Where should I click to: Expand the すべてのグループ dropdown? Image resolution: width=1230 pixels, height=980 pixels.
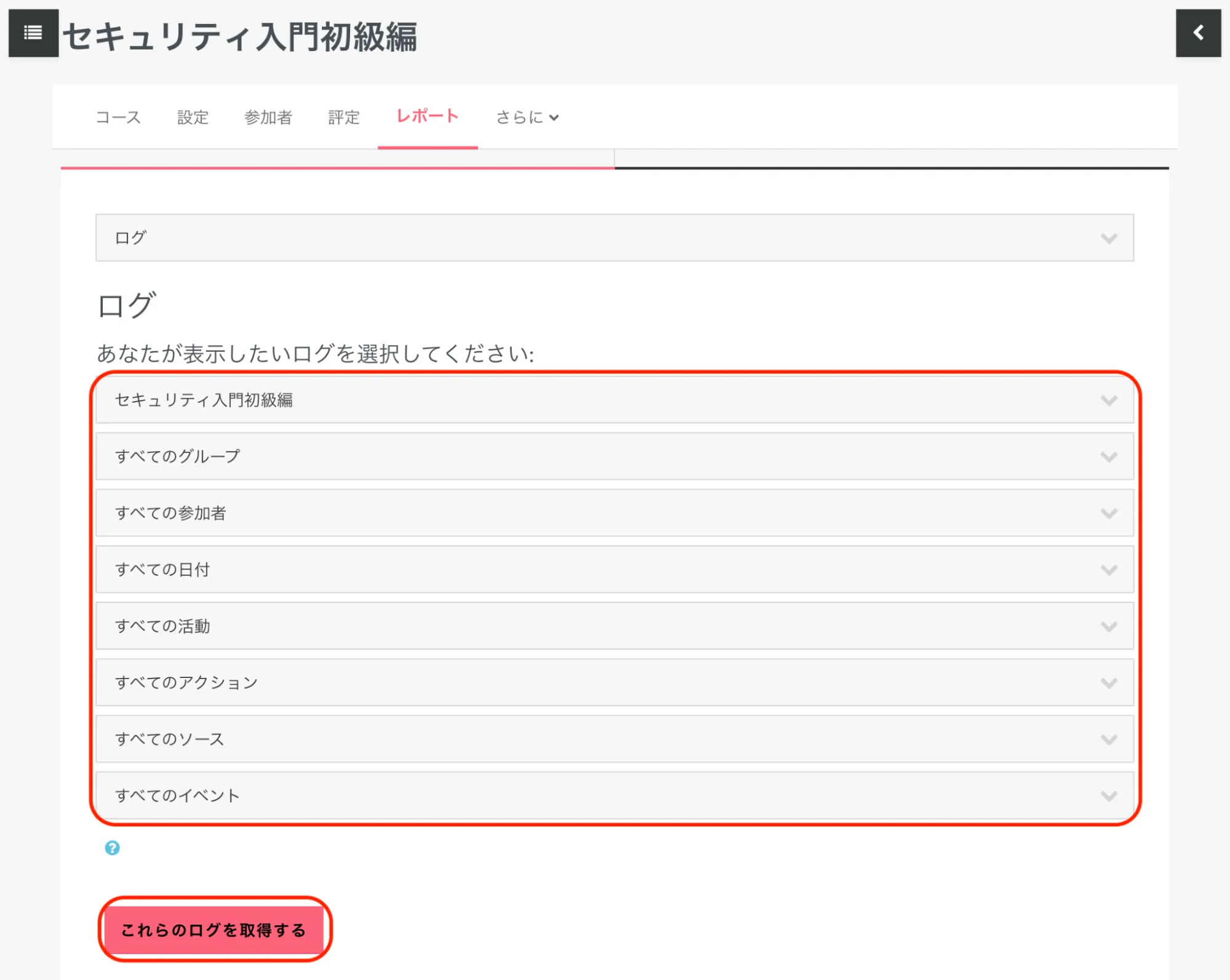614,456
